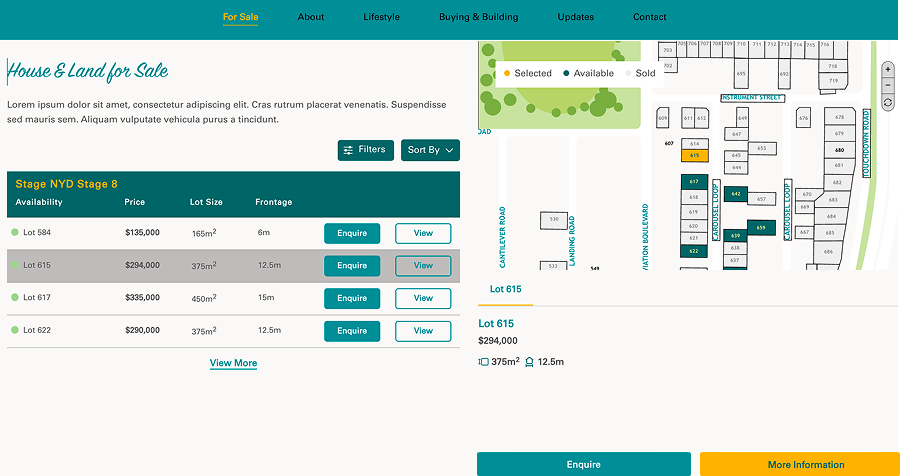
Task: Click the View More link
Action: (x=233, y=363)
